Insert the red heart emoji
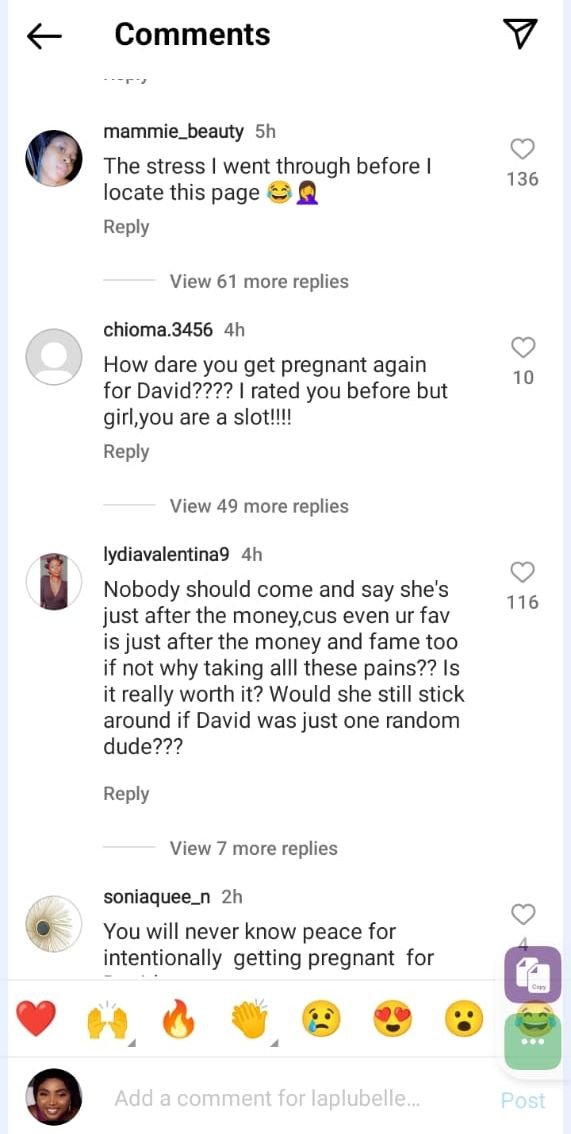This screenshot has width=571, height=1134. pyautogui.click(x=35, y=1020)
